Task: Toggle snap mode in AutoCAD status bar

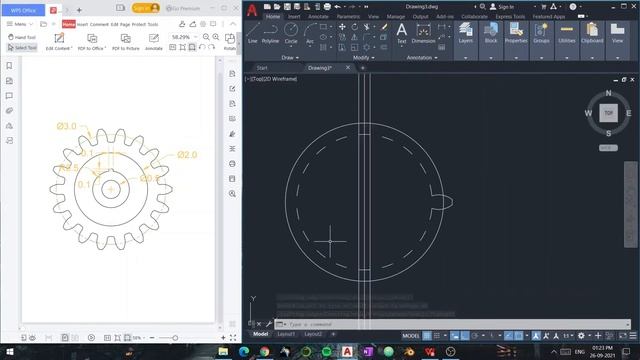Action: [437, 336]
